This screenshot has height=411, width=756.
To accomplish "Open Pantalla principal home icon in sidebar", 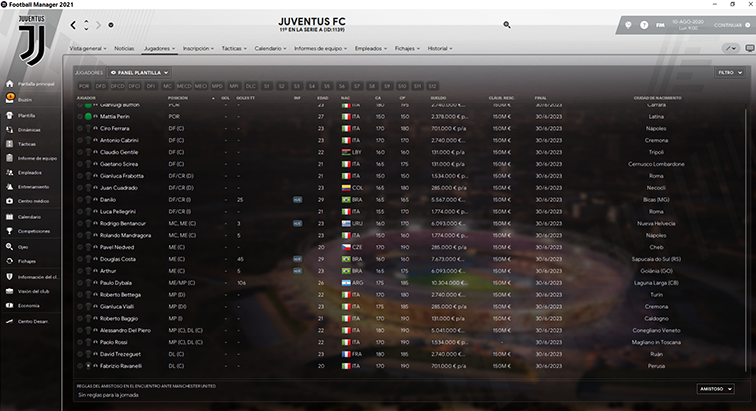I will click(10, 84).
